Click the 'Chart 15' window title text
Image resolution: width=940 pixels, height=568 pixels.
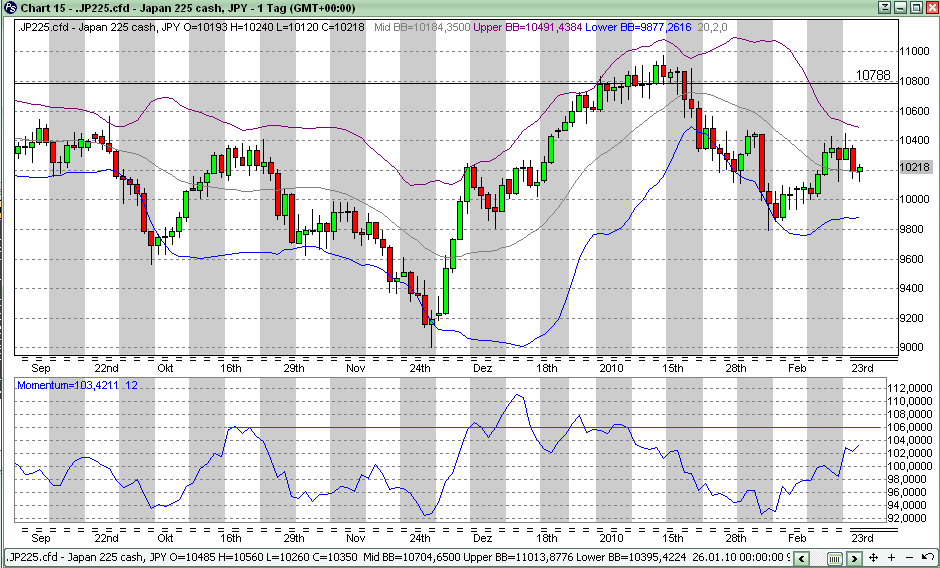point(44,8)
